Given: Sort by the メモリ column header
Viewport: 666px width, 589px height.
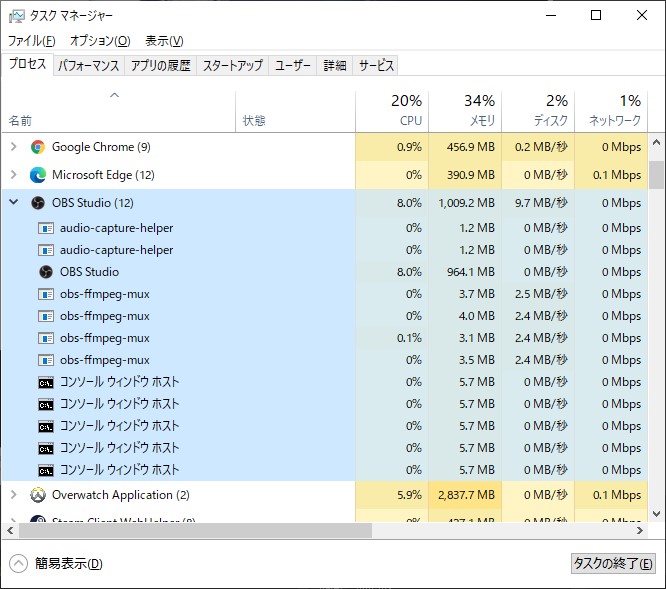Looking at the screenshot, I should click(x=465, y=112).
